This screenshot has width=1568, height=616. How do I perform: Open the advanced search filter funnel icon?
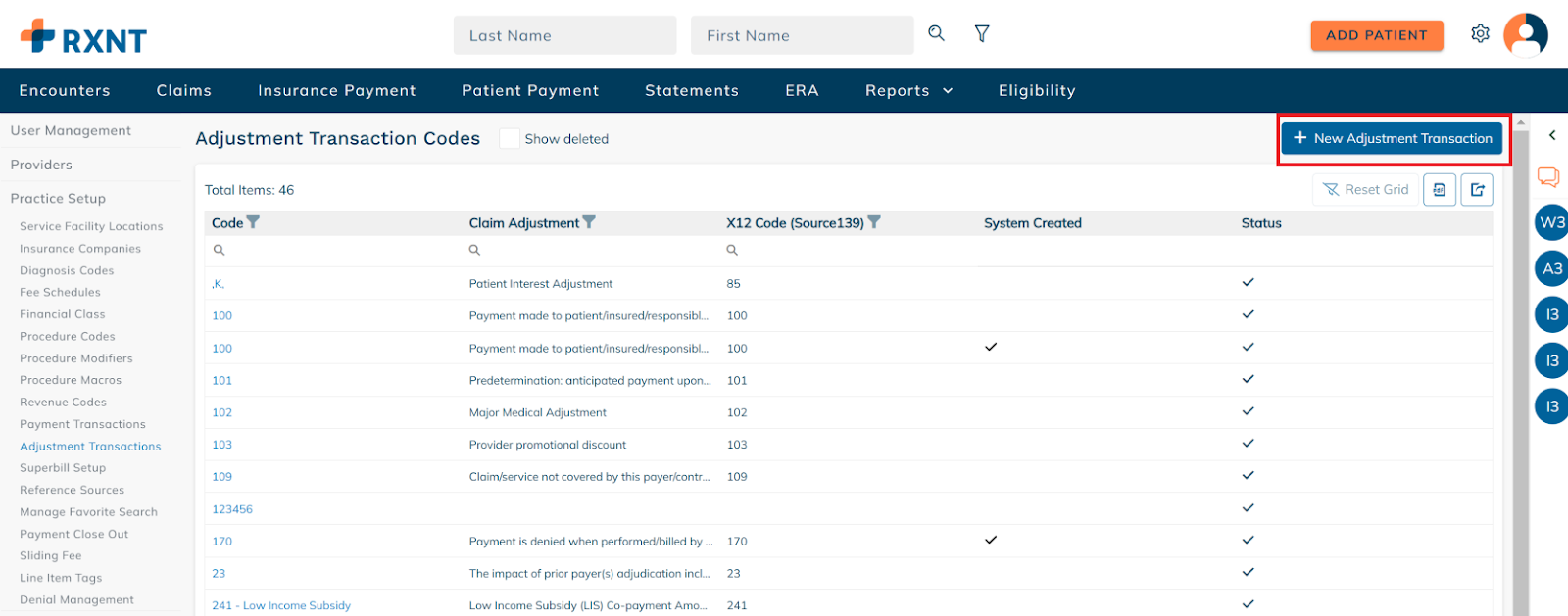981,34
